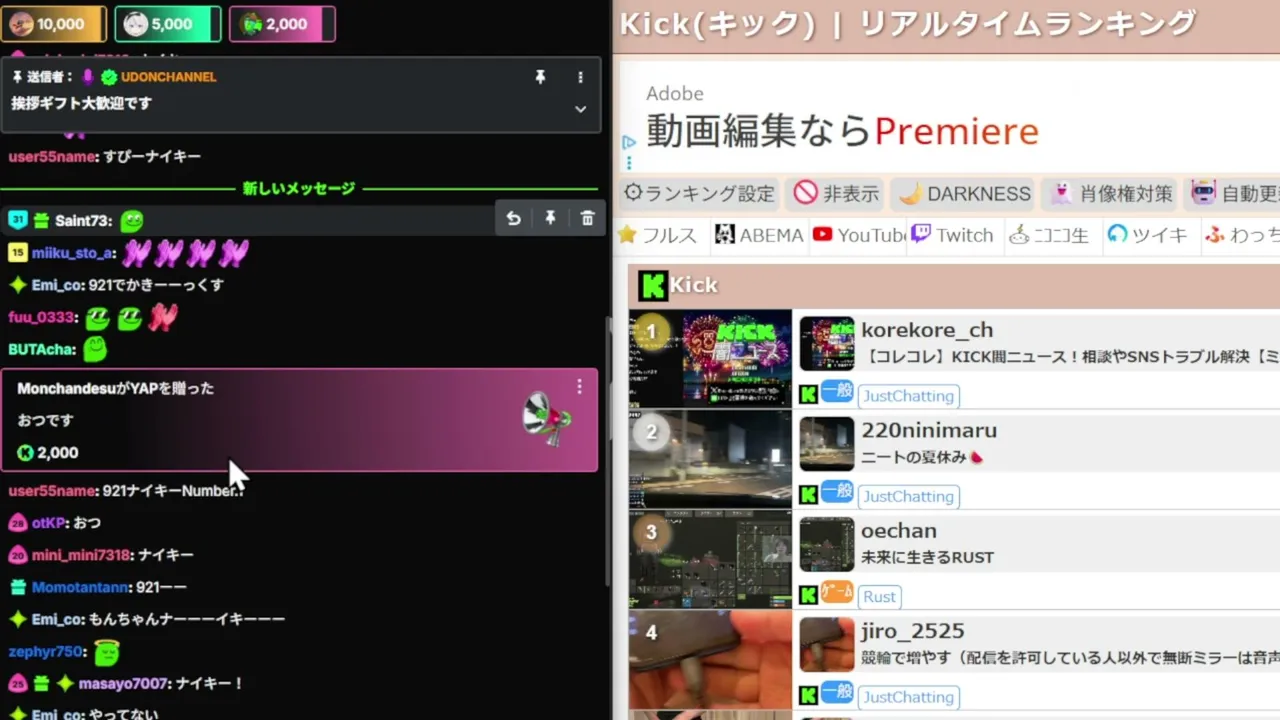This screenshot has width=1280, height=720.
Task: Unpin the pinned UDONCHANNEL message
Action: (540, 77)
